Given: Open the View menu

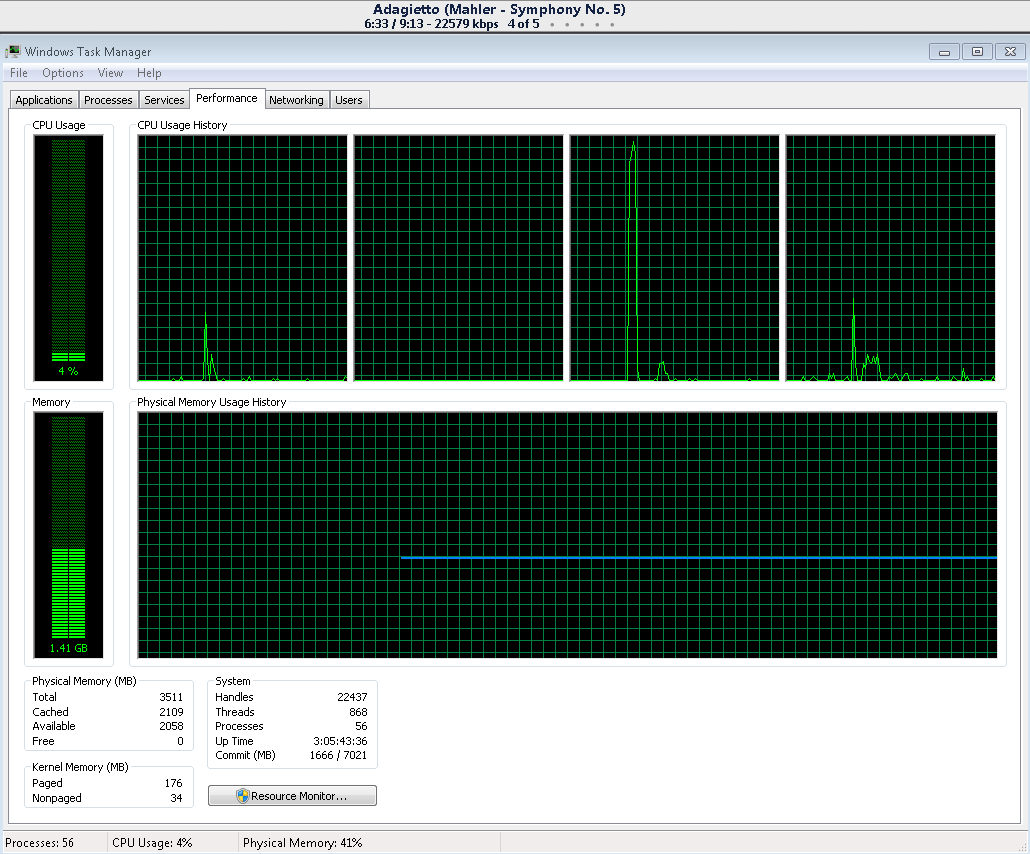Looking at the screenshot, I should [x=110, y=73].
